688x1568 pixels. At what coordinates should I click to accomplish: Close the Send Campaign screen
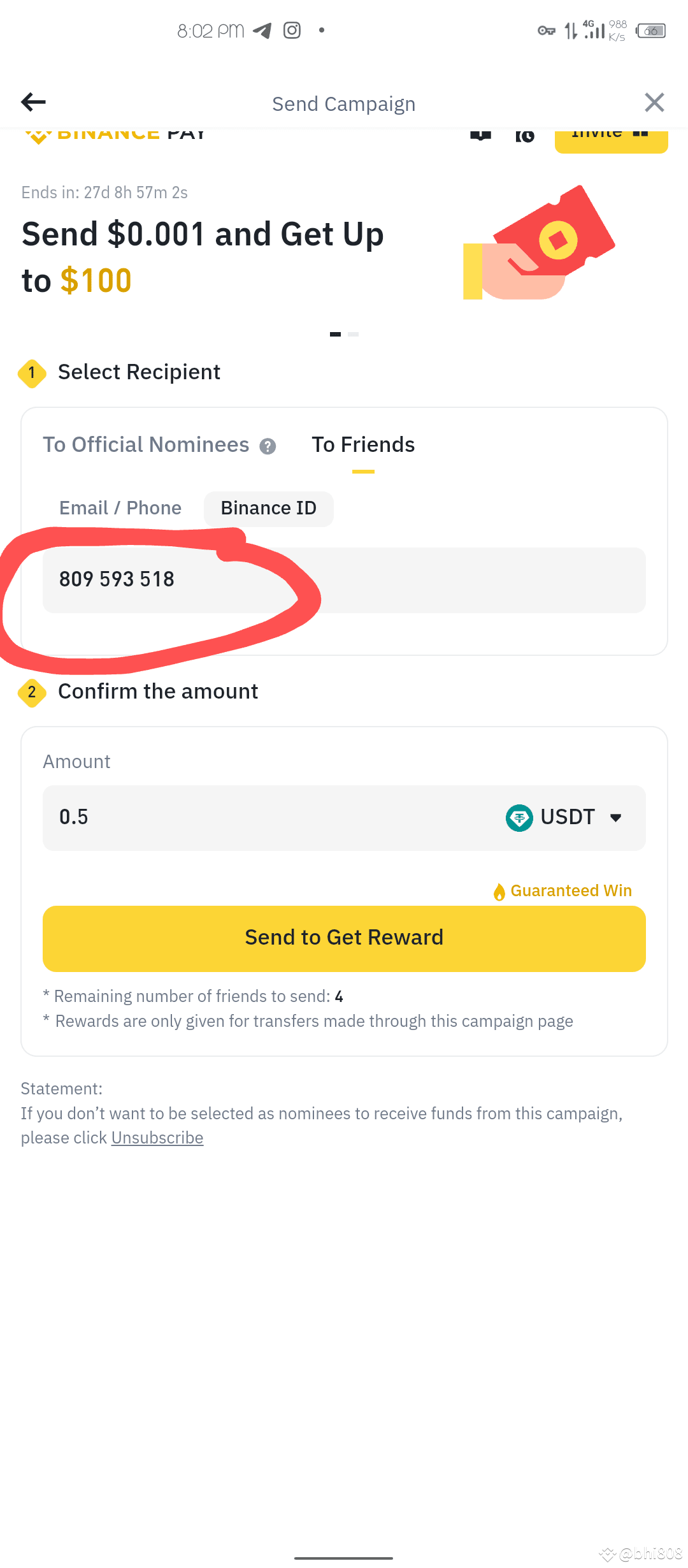pyautogui.click(x=654, y=102)
